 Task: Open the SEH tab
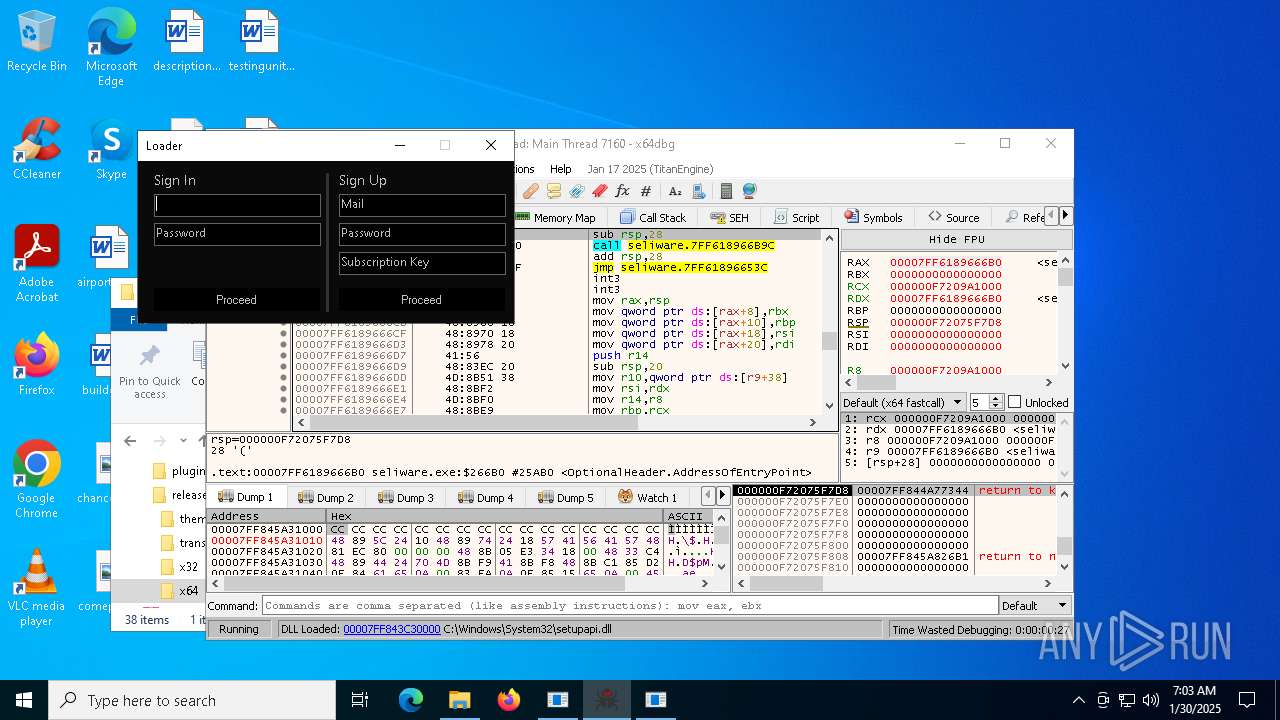[x=730, y=217]
